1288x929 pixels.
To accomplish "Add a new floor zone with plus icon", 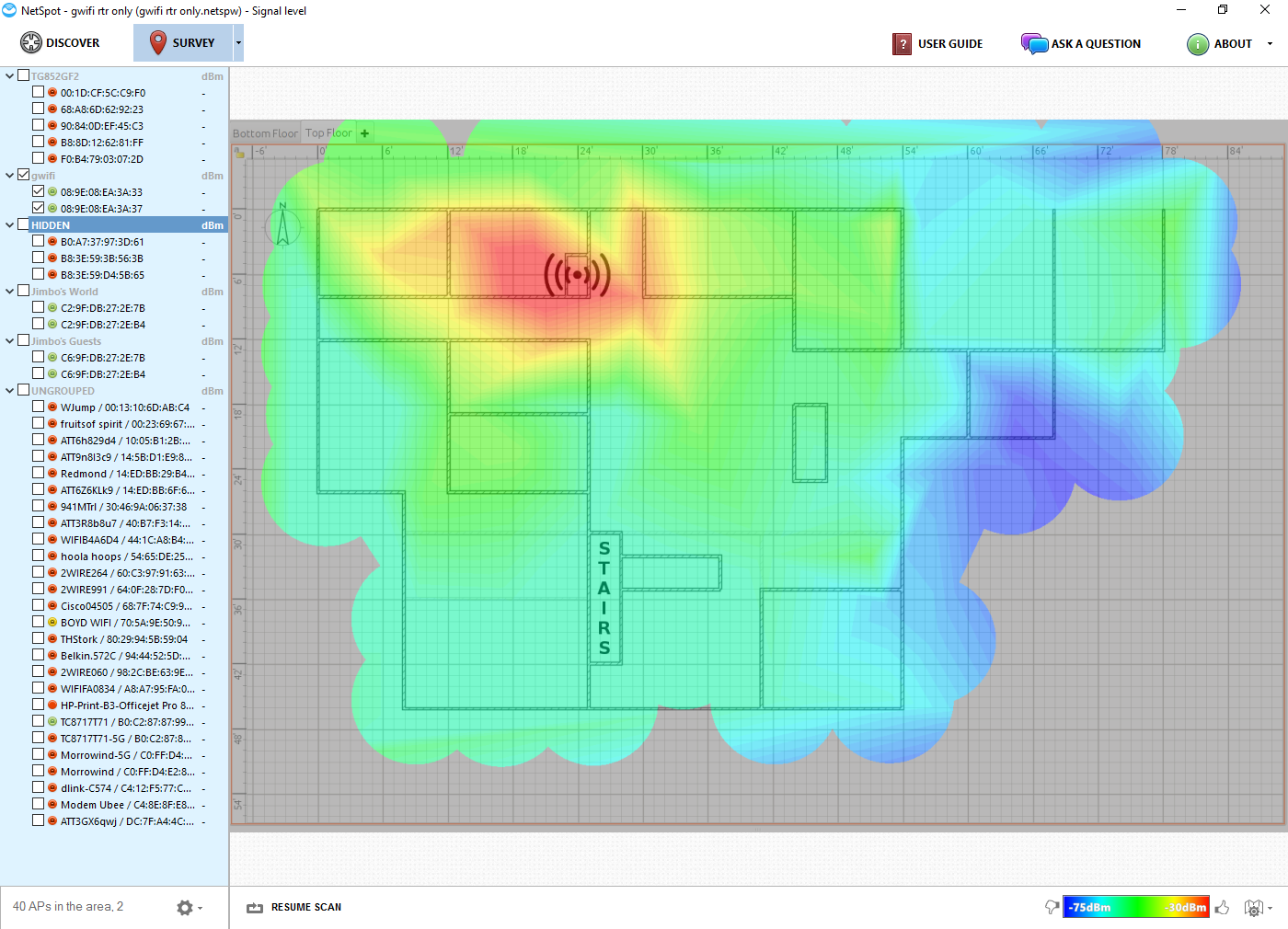I will (x=365, y=133).
